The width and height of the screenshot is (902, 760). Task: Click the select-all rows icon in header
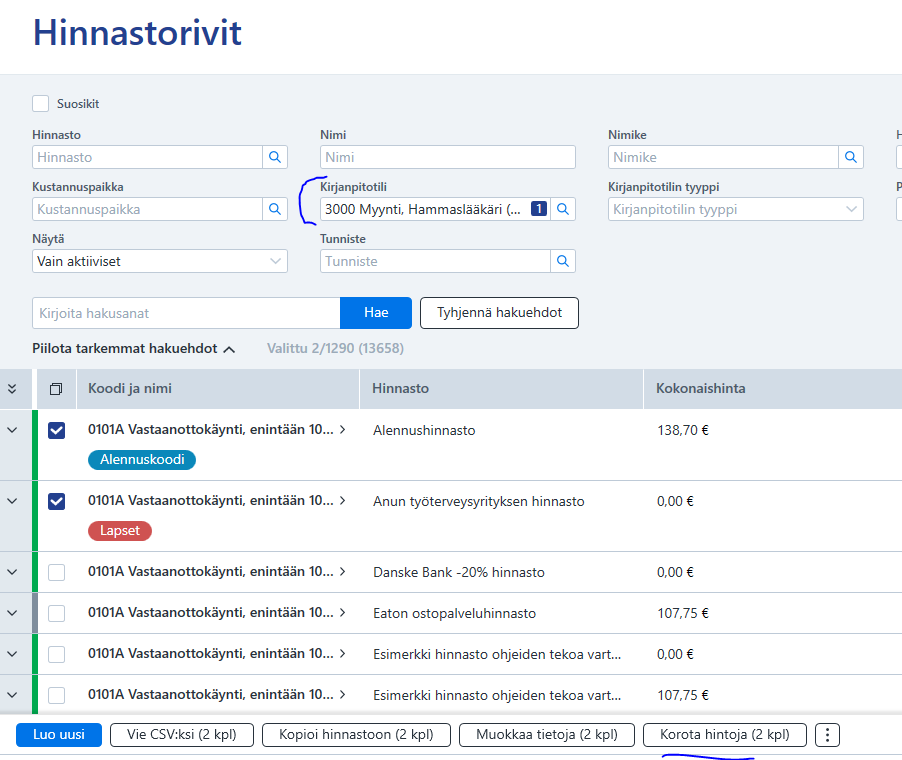point(56,389)
